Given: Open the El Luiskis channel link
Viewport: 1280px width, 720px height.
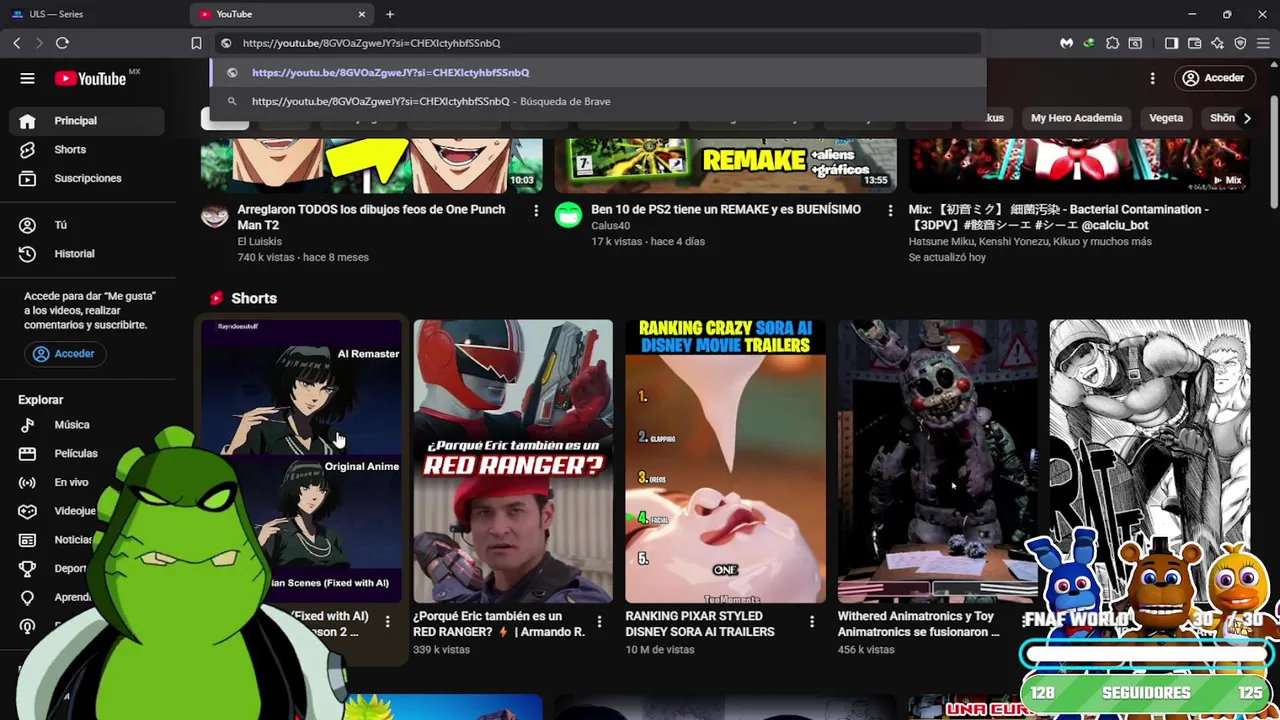Looking at the screenshot, I should pyautogui.click(x=259, y=242).
